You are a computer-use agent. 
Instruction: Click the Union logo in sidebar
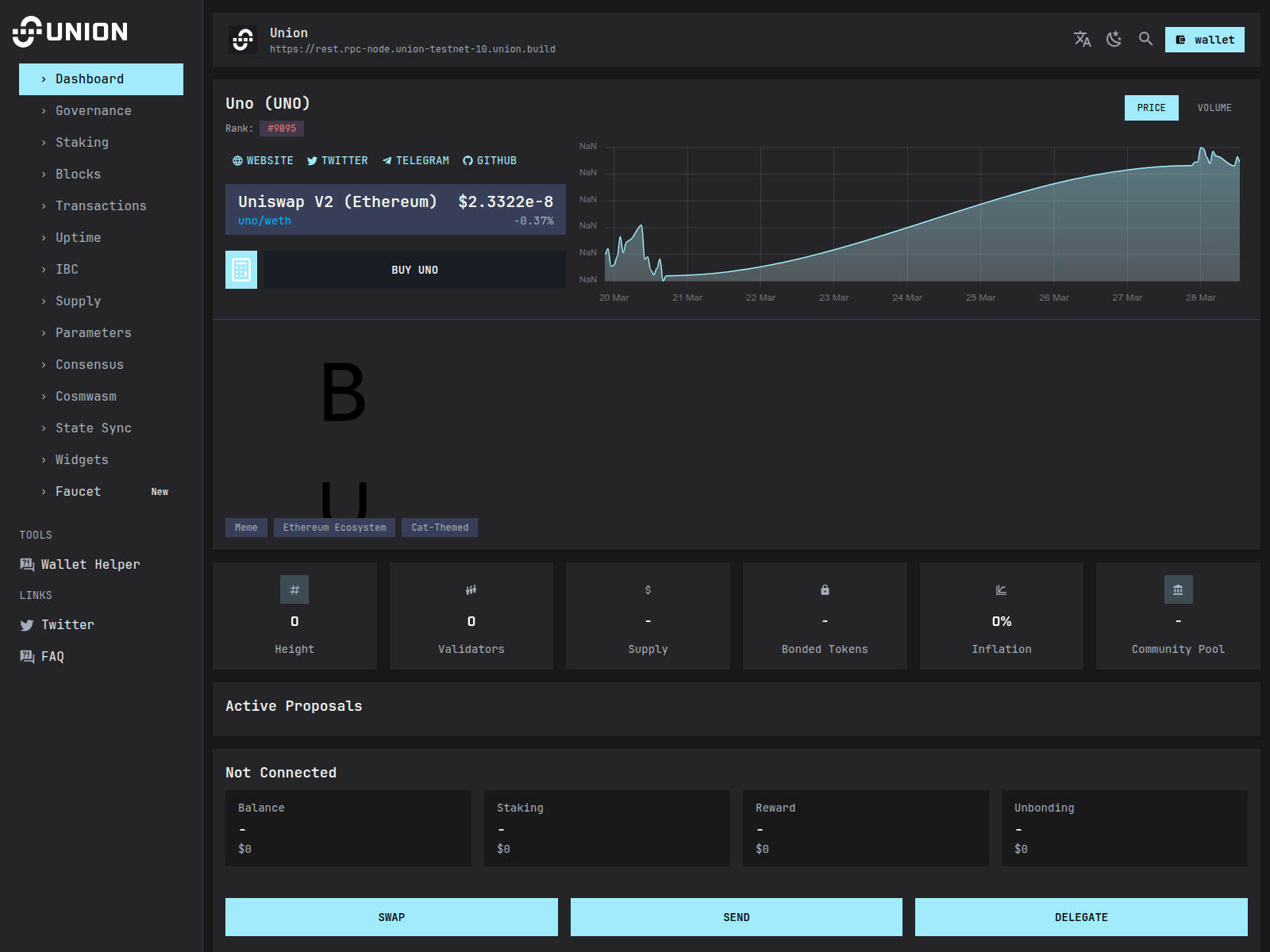pos(70,32)
